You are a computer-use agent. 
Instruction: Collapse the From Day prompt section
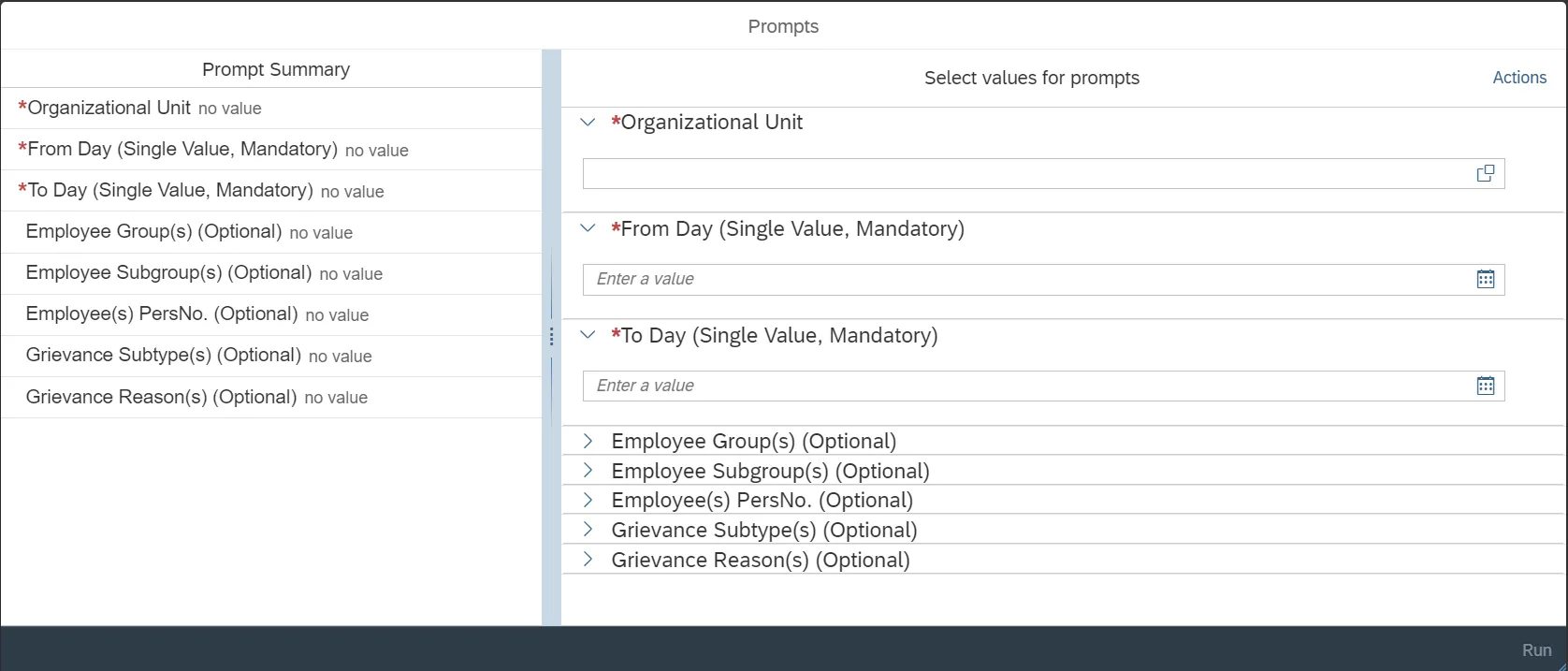(x=588, y=228)
